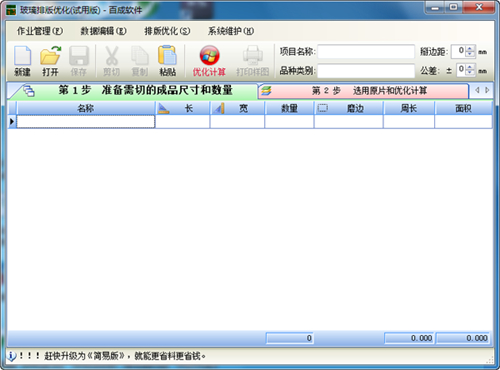Run the 优化计算 optimization calculation
The height and width of the screenshot is (370, 500).
click(x=209, y=61)
